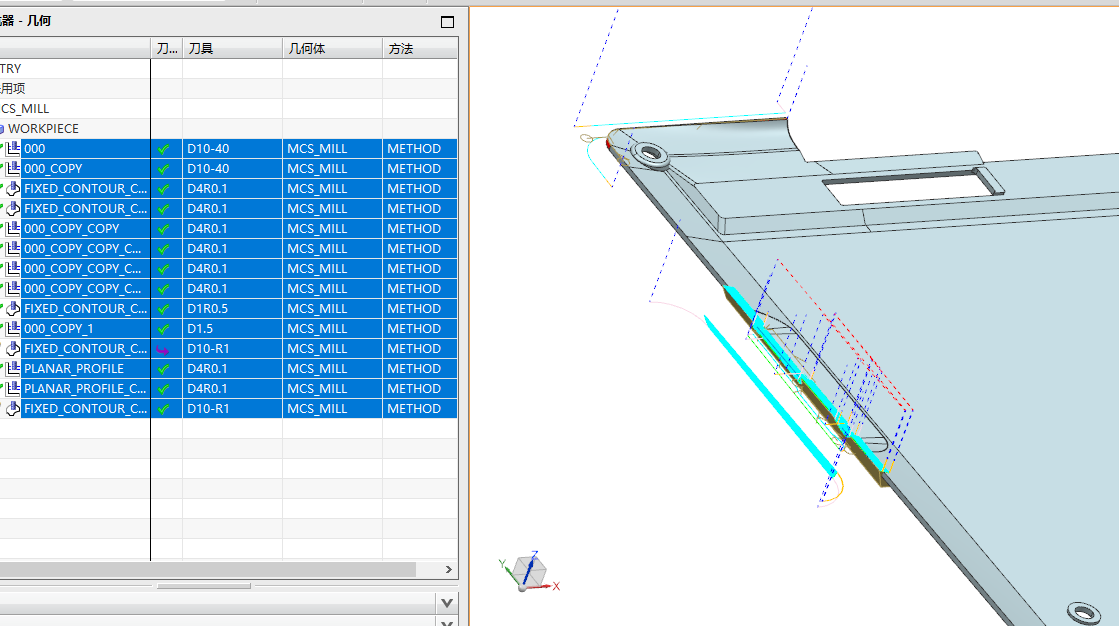This screenshot has height=626, width=1119.
Task: Click the D10-40 tool cell in 000 row
Action: 233,148
